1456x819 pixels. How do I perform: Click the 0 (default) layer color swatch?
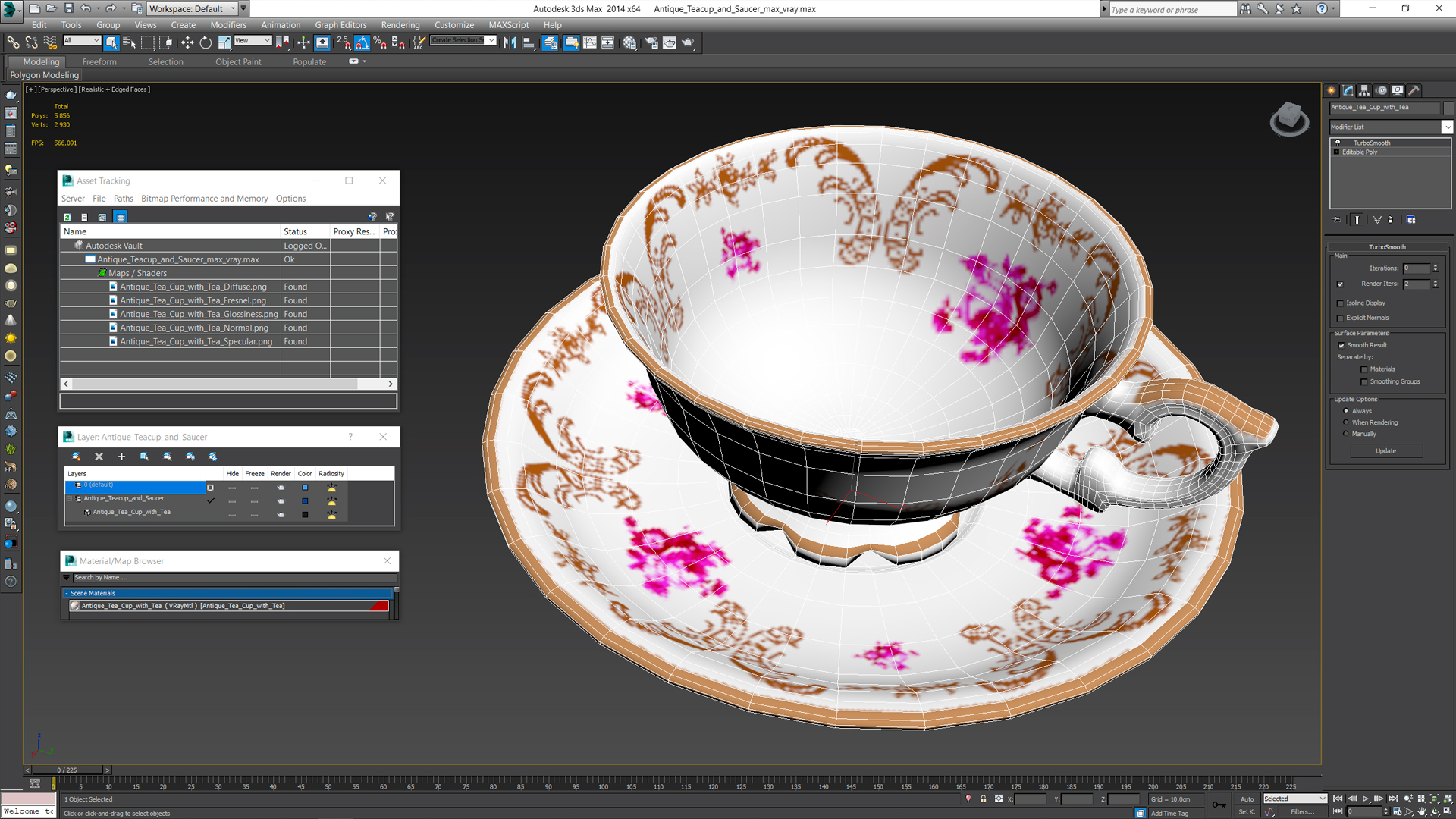pos(305,487)
